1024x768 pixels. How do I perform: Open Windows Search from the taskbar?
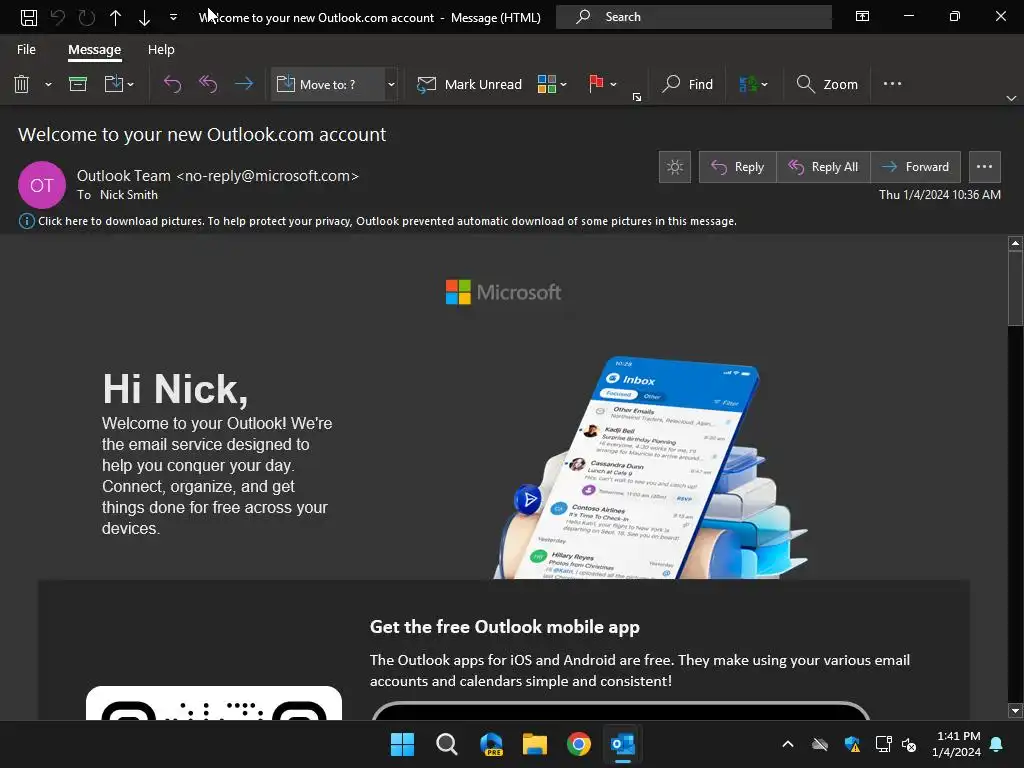pos(447,744)
